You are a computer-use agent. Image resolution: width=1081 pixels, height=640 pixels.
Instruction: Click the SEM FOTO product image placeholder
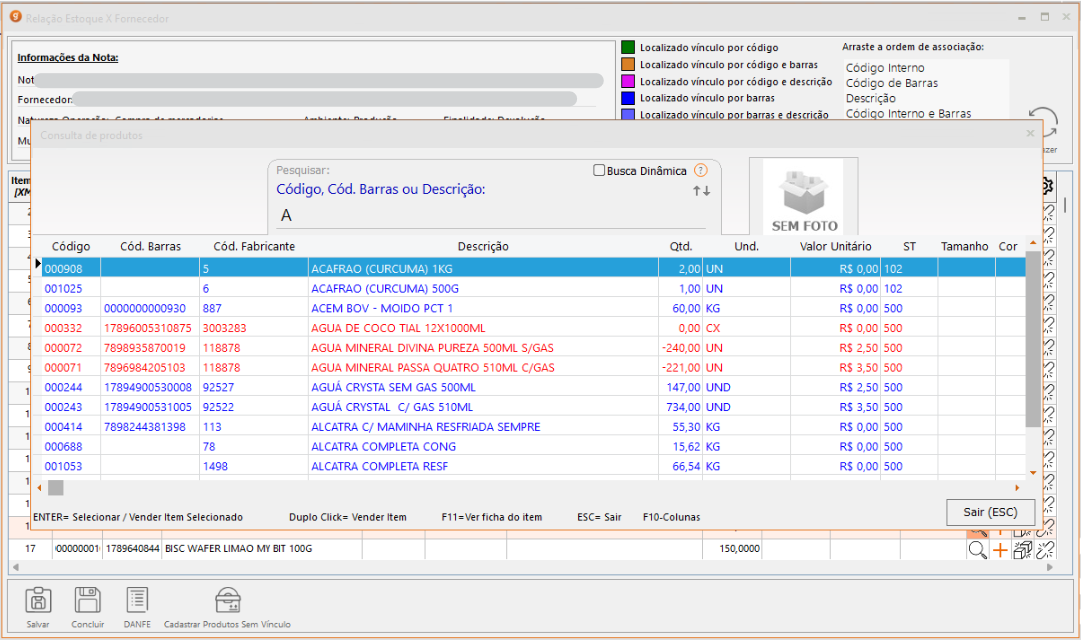point(804,197)
